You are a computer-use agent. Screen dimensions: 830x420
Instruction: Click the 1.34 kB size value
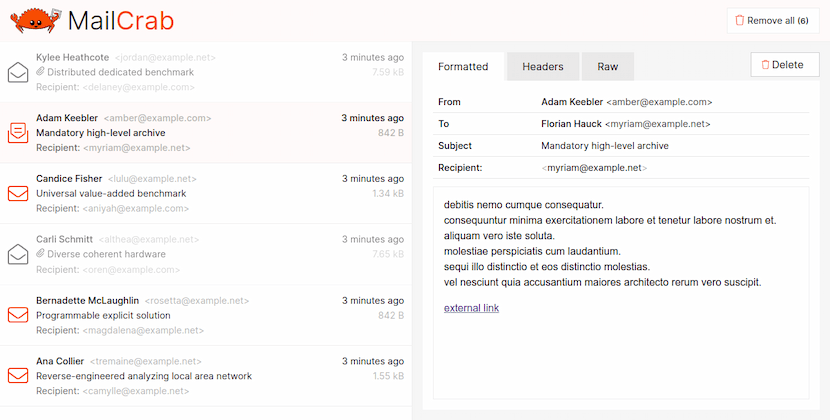pos(388,193)
